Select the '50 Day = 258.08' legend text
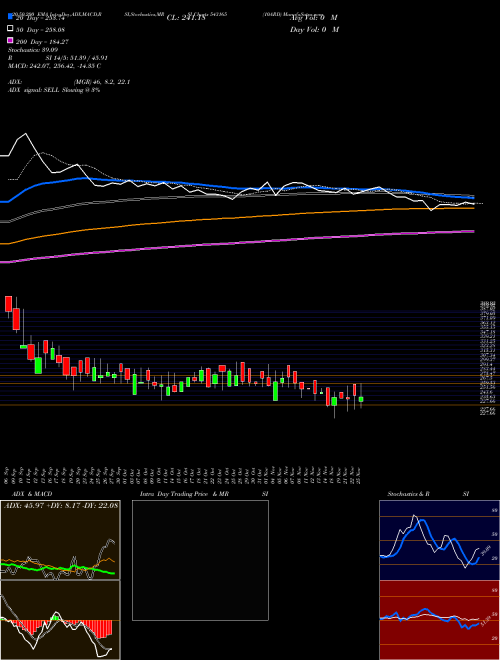Screen dimensions: 500x660 click(41, 29)
